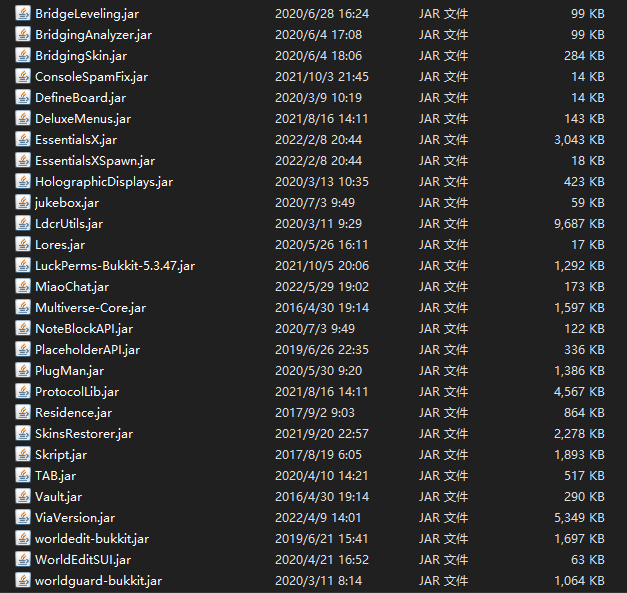Screen dimensions: 627x593
Task: Click the JAR icon beside BridgingSkin.jar
Action: point(23,56)
